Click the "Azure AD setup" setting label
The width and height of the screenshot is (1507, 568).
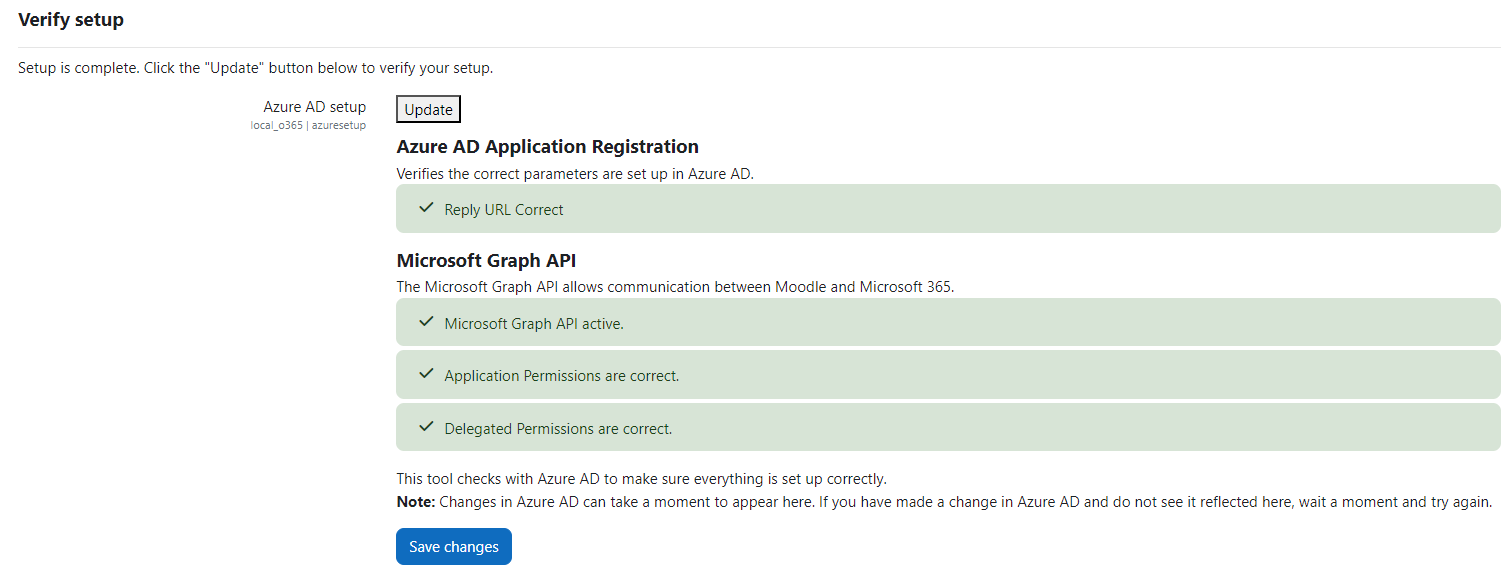(x=314, y=107)
